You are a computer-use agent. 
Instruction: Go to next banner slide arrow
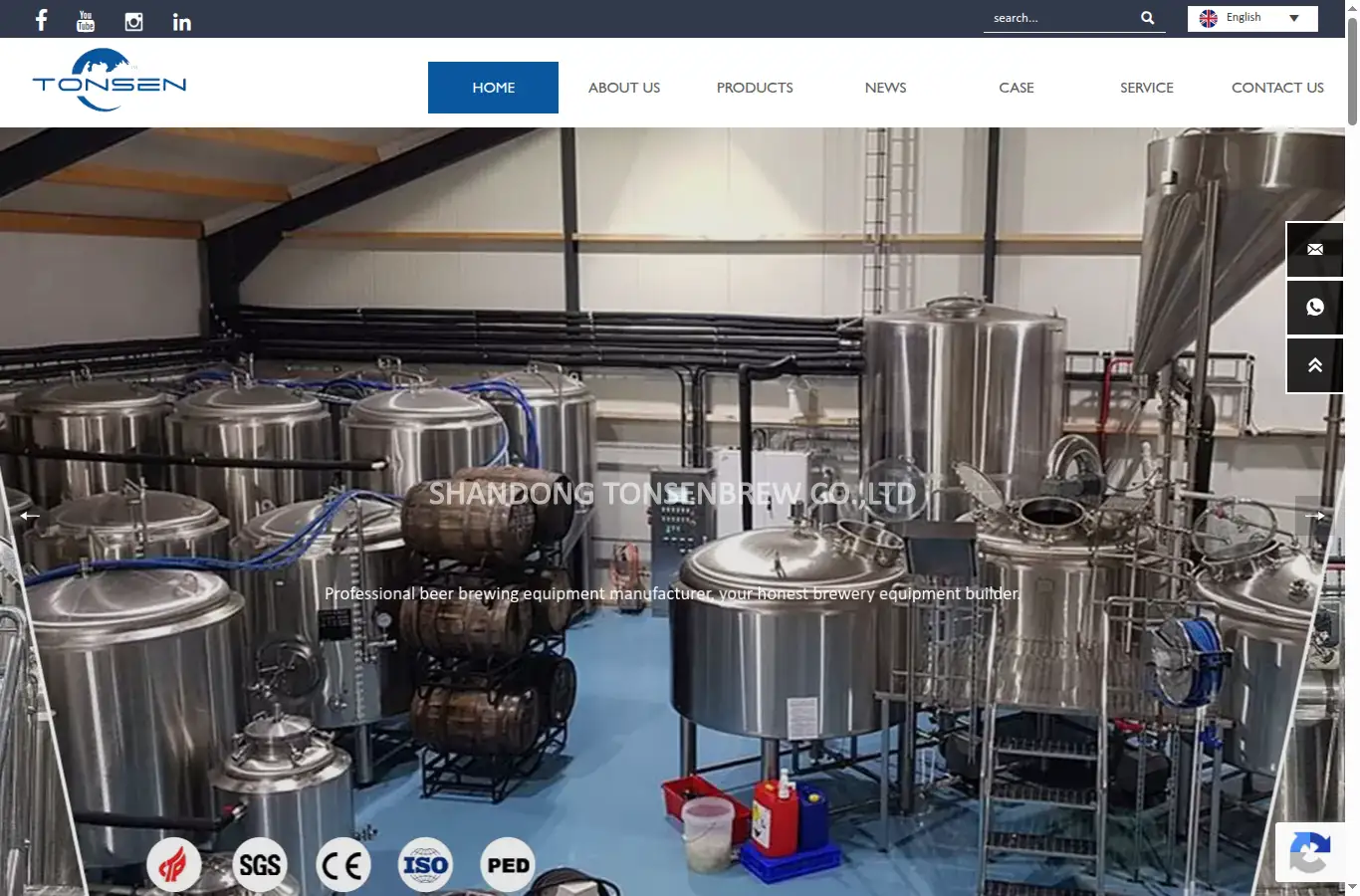1314,516
